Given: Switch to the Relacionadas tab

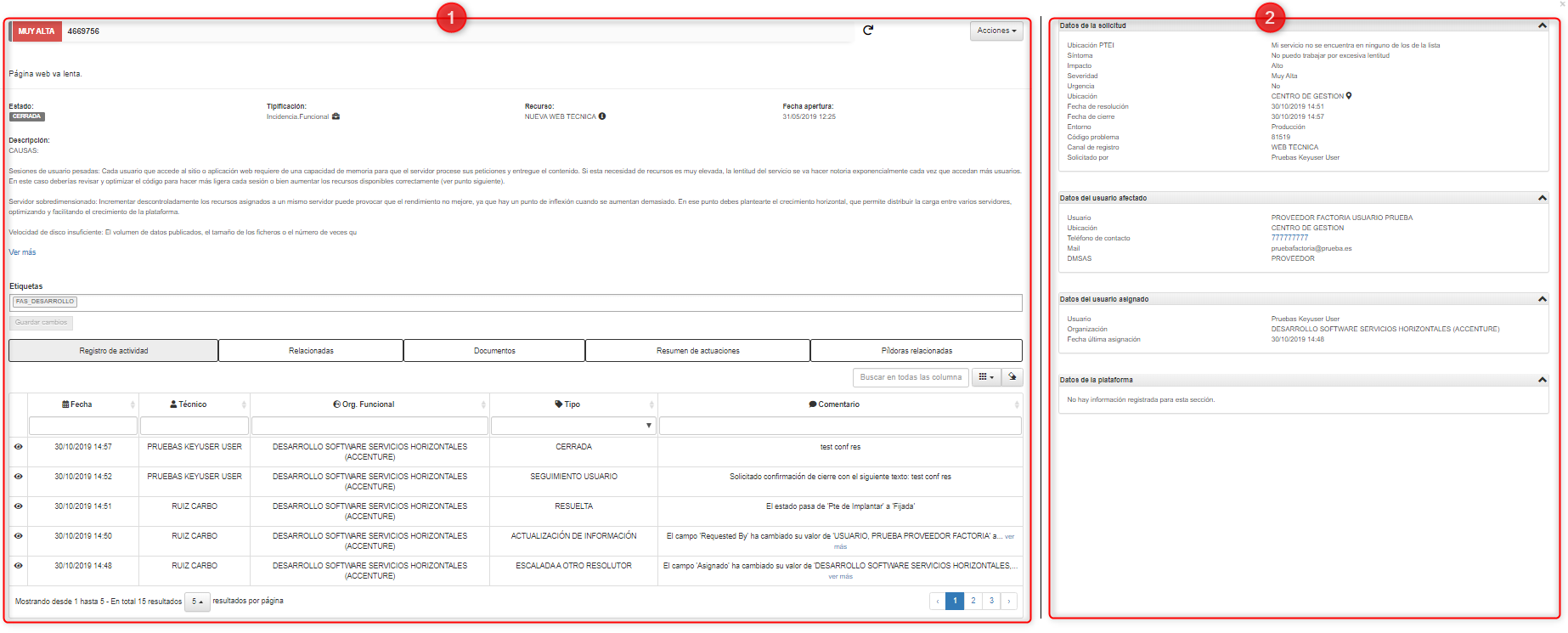Looking at the screenshot, I should click(311, 351).
